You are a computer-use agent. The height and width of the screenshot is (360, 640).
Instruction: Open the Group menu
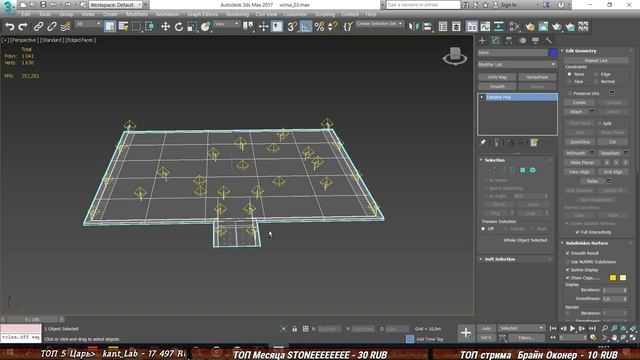[x=66, y=14]
